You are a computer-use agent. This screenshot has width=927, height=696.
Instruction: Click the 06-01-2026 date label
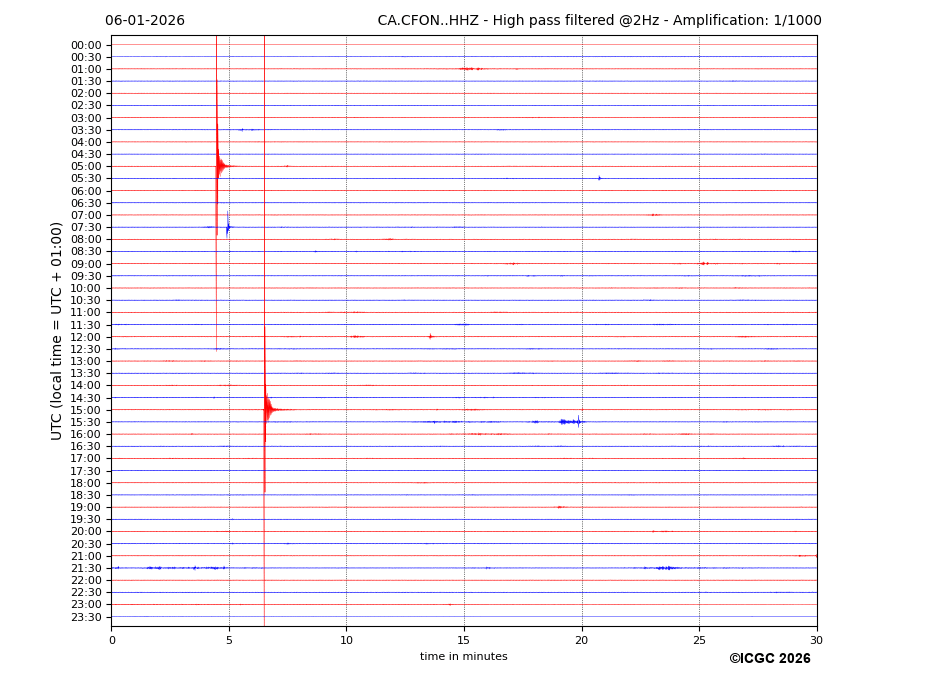(145, 21)
